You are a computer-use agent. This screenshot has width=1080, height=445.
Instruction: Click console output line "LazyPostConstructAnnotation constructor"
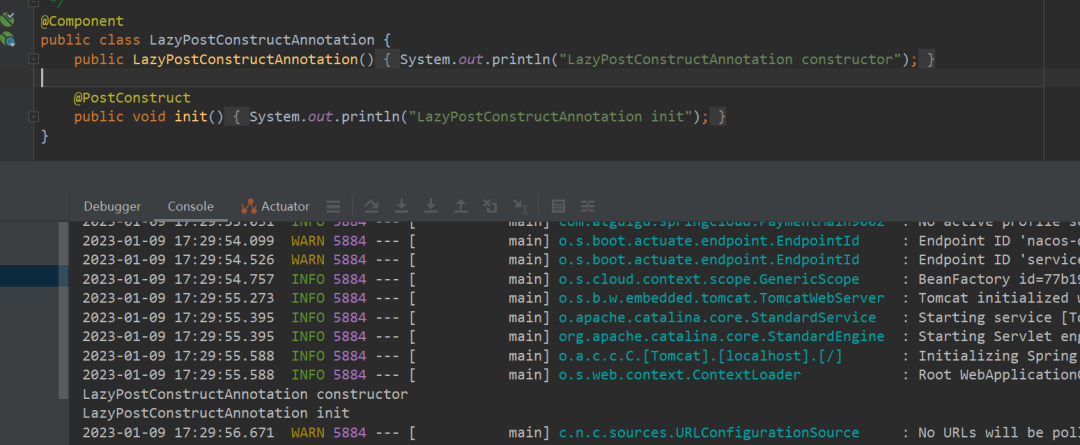(x=245, y=395)
